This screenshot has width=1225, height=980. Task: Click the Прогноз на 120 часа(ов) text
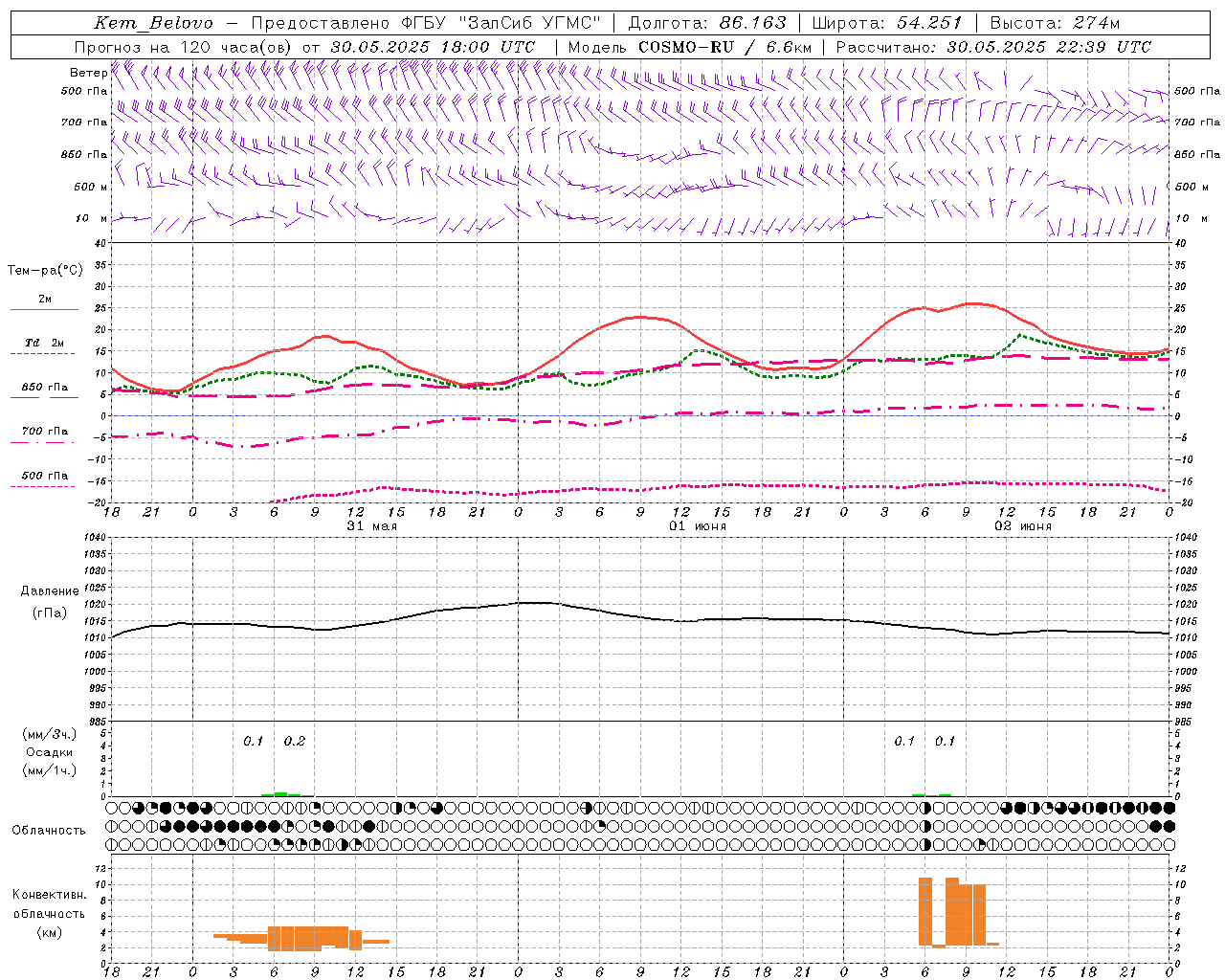pyautogui.click(x=184, y=47)
